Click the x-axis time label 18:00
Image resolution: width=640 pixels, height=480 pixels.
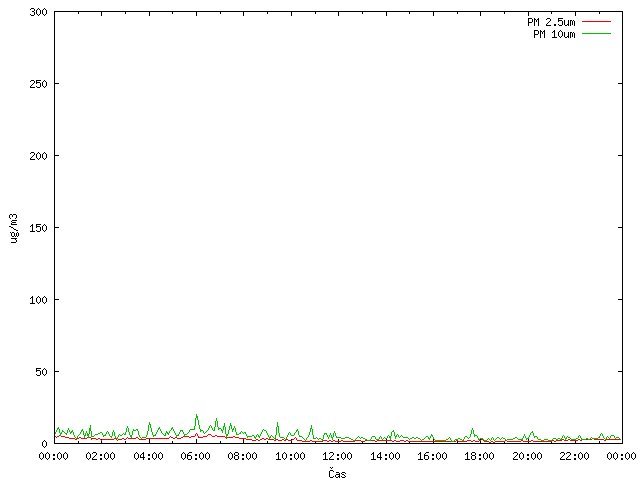click(x=480, y=456)
